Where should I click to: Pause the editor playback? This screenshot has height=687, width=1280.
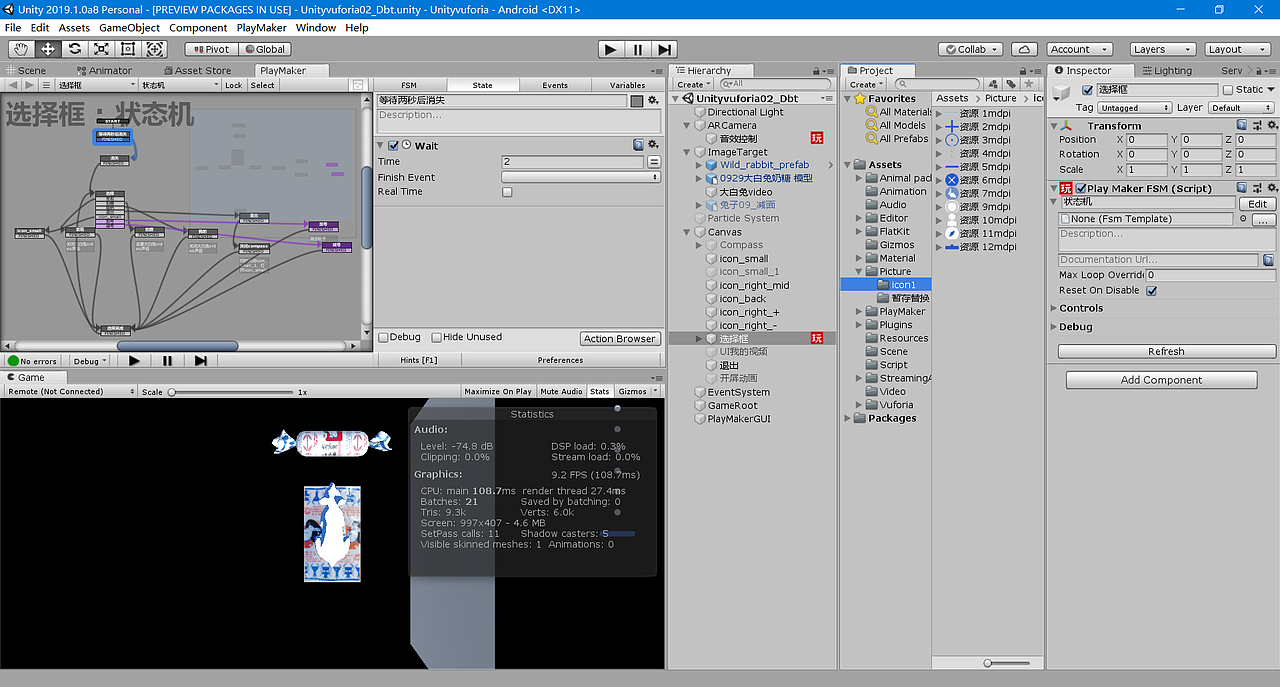[x=638, y=49]
